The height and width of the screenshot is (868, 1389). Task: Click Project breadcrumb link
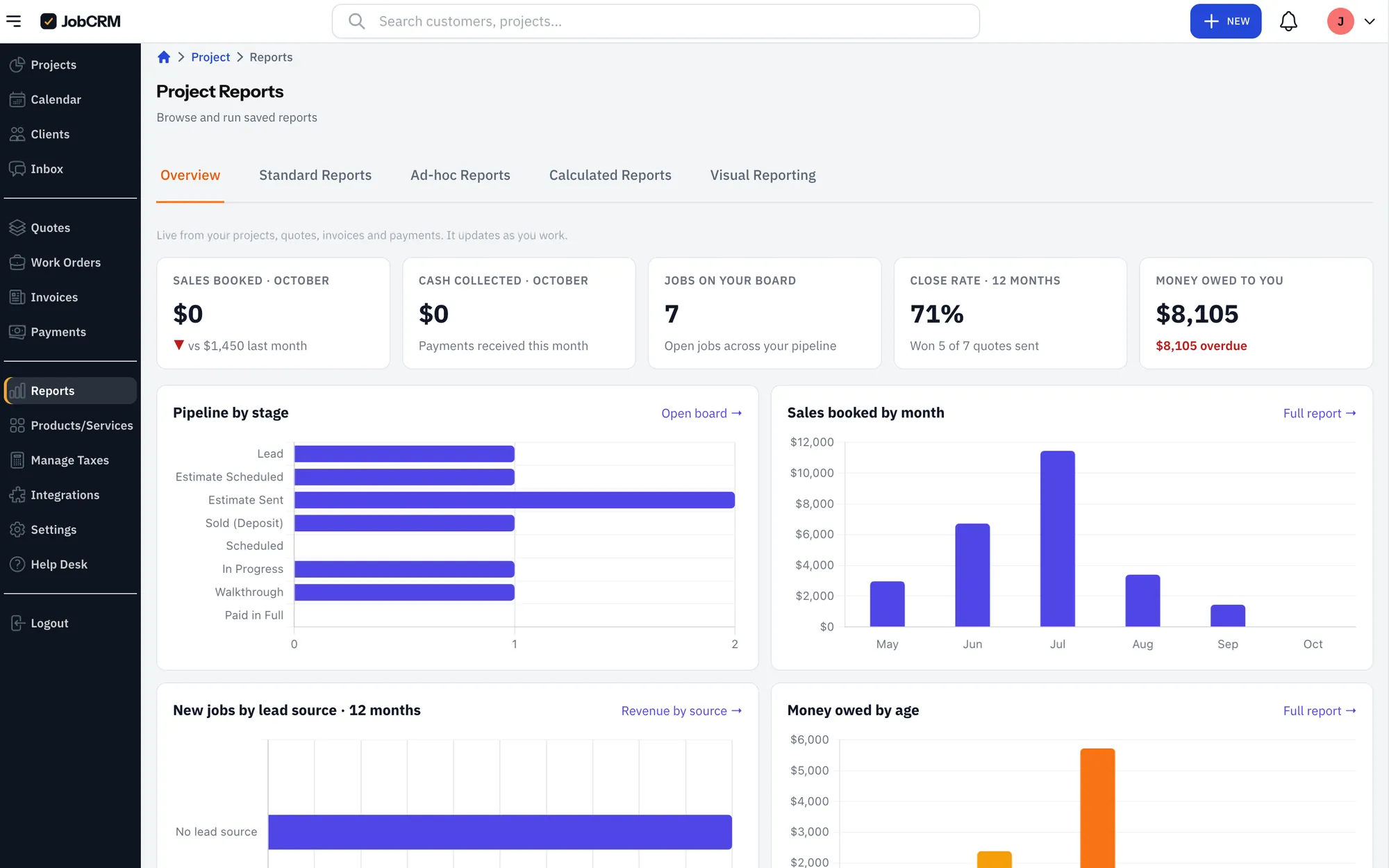[x=210, y=57]
